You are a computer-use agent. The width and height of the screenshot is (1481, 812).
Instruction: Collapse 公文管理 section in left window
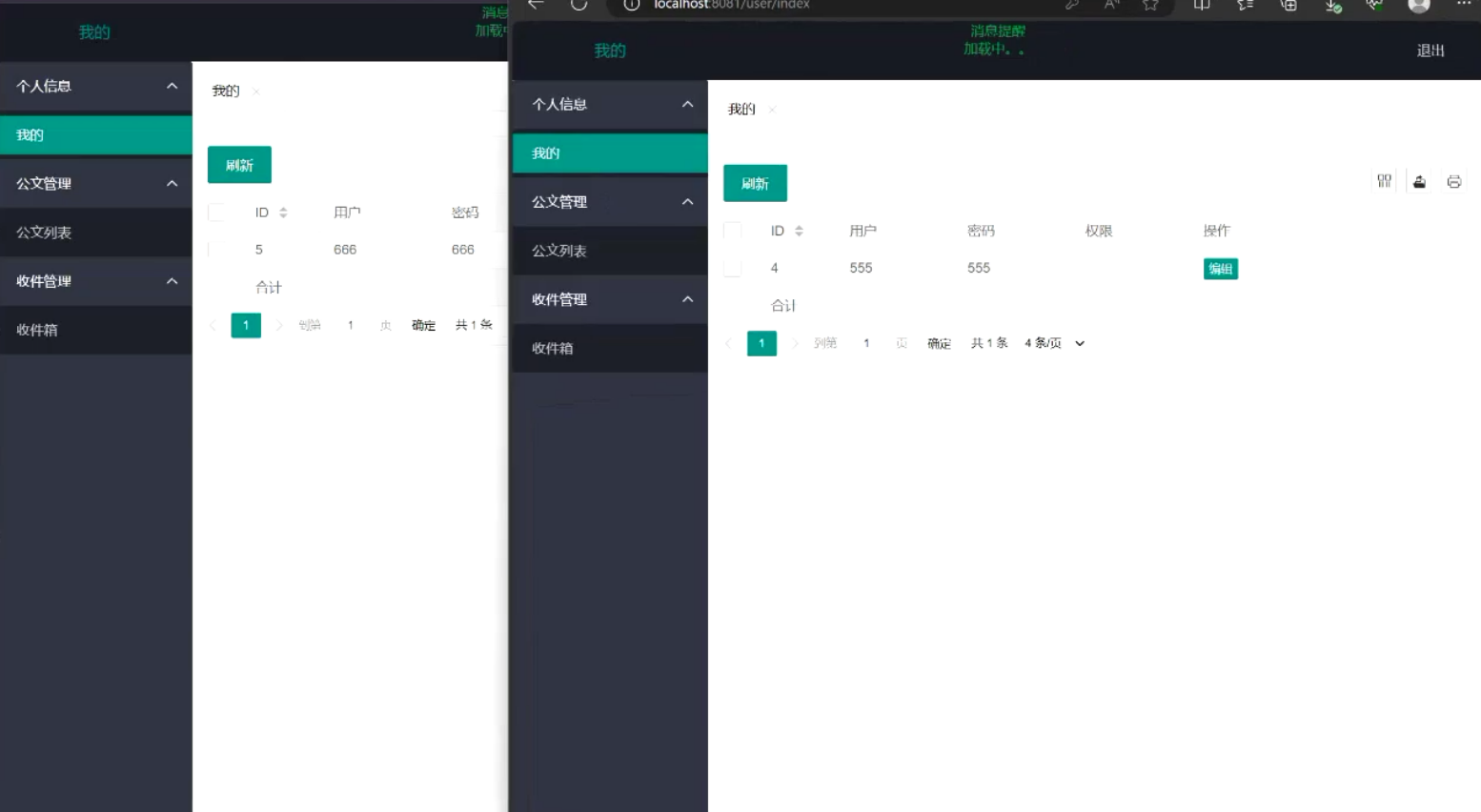[x=172, y=183]
